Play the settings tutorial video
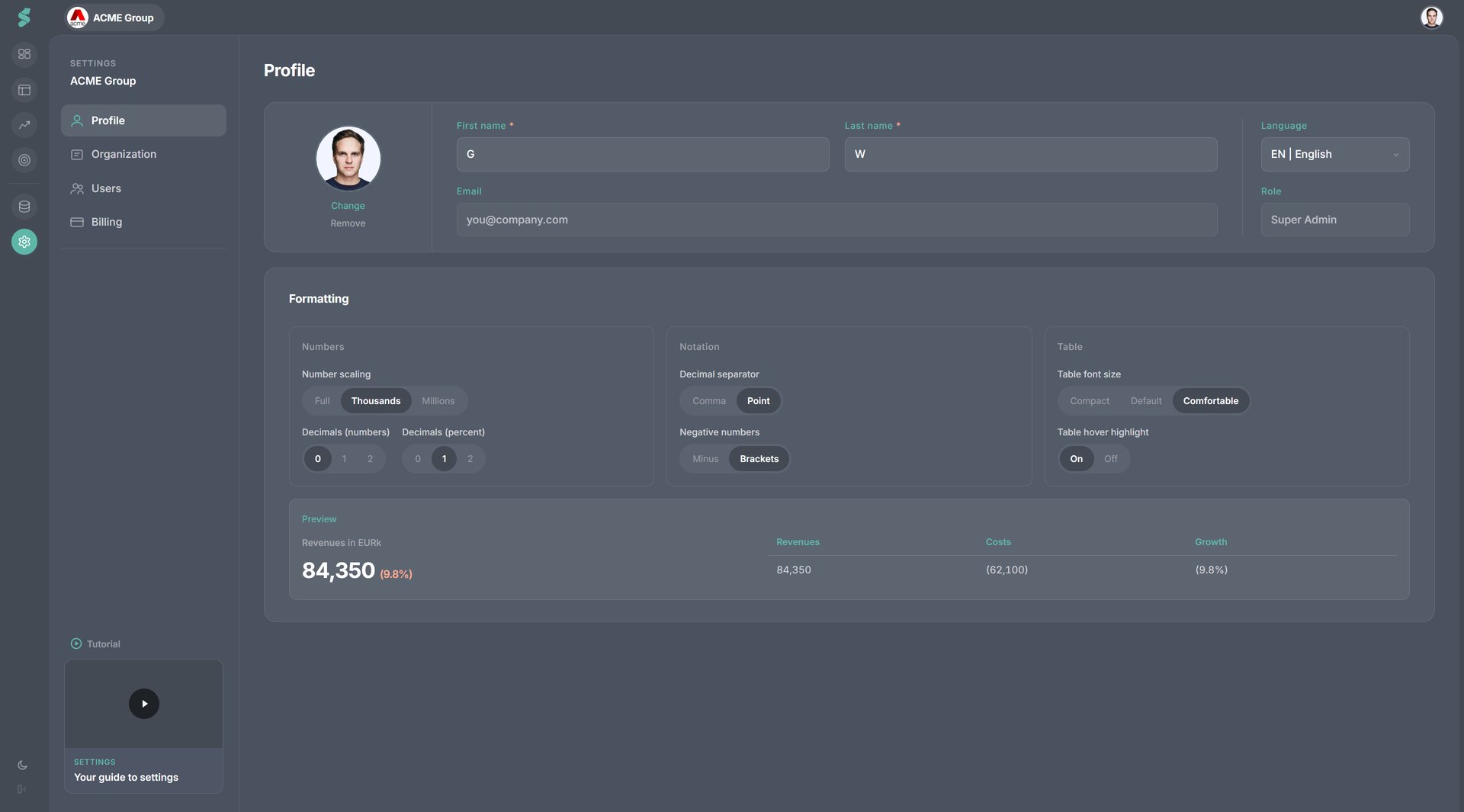Viewport: 1464px width, 812px height. coord(144,704)
